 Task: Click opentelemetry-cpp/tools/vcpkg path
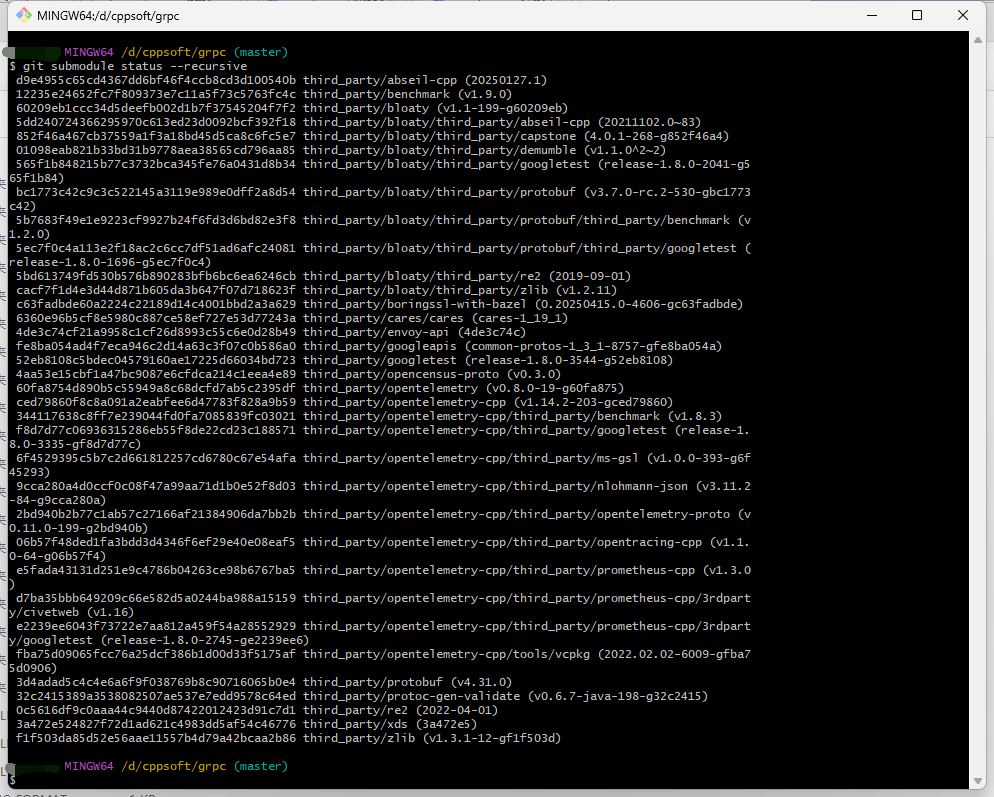(x=446, y=653)
